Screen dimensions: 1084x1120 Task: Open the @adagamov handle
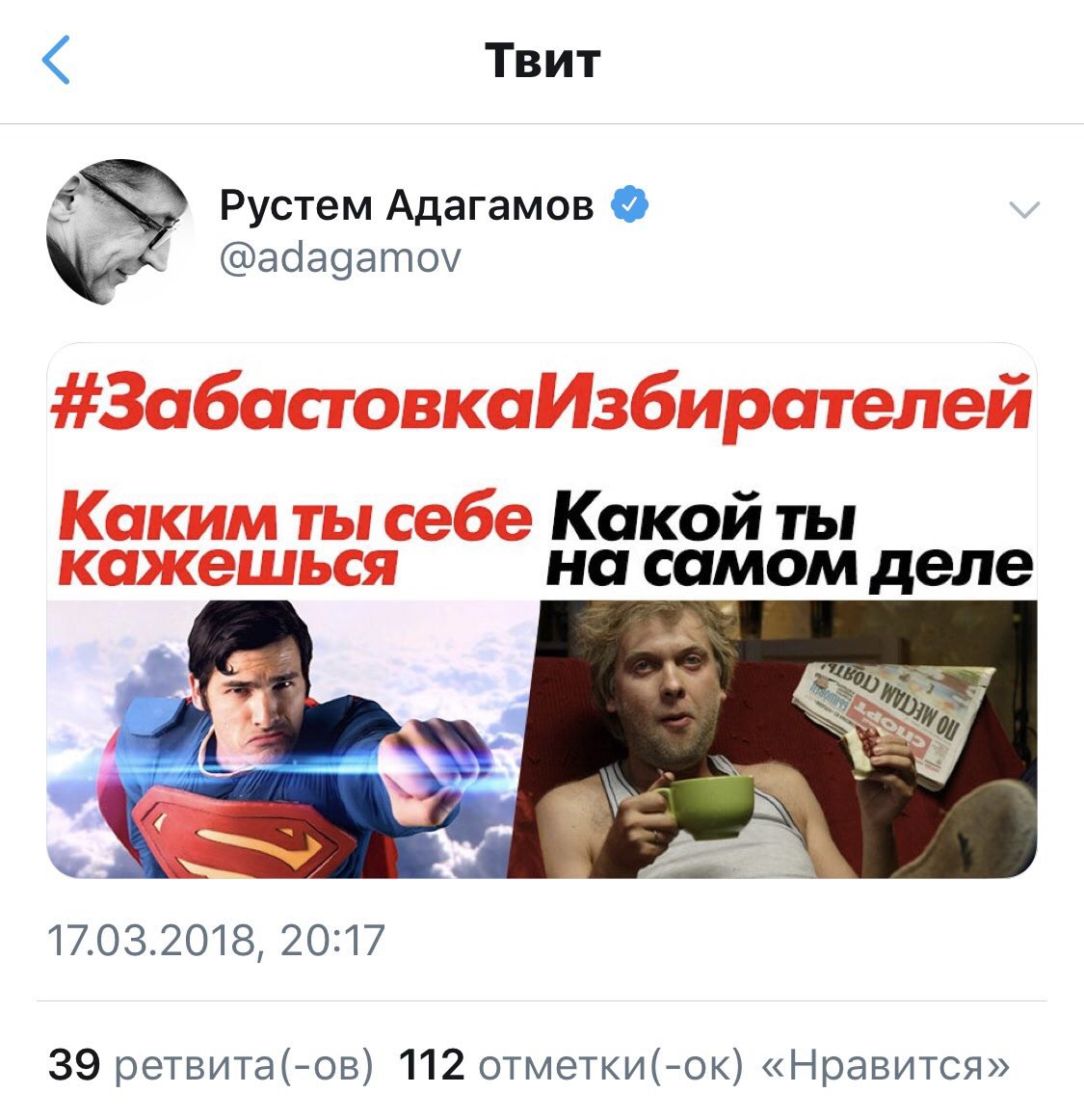pyautogui.click(x=340, y=258)
